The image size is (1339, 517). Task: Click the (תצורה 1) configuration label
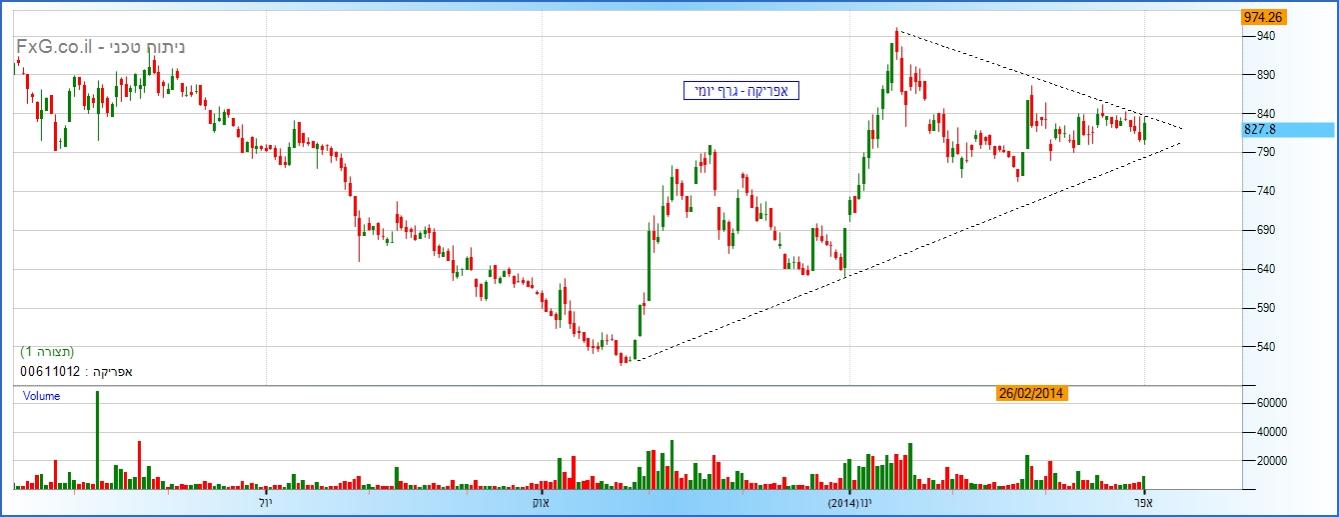(47, 352)
